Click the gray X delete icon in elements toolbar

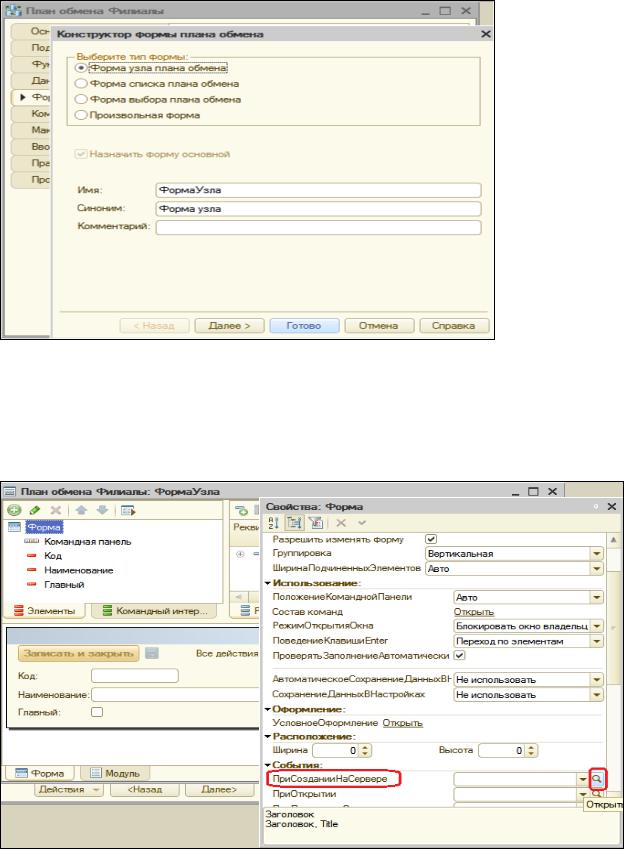pyautogui.click(x=55, y=510)
